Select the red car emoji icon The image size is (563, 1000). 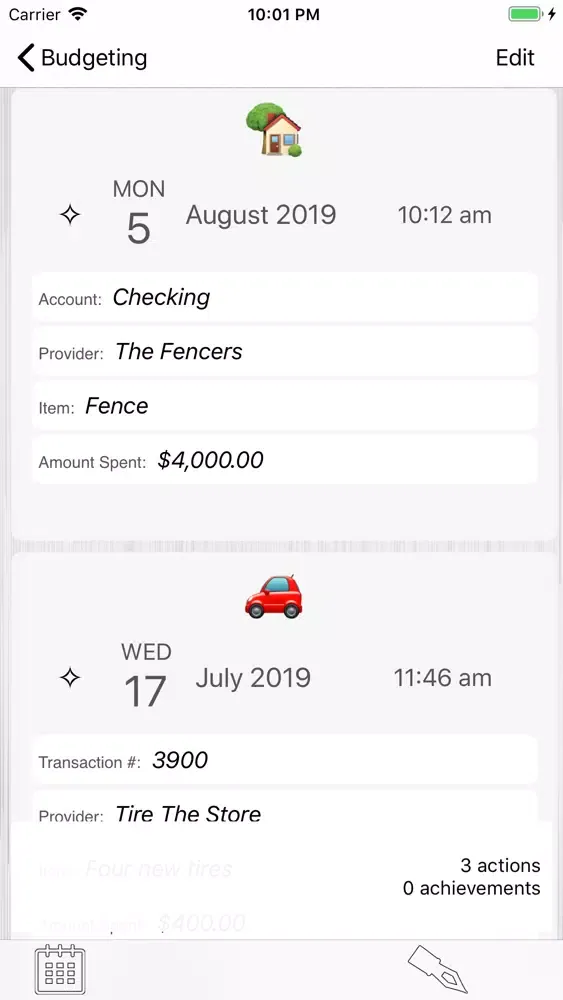click(274, 596)
